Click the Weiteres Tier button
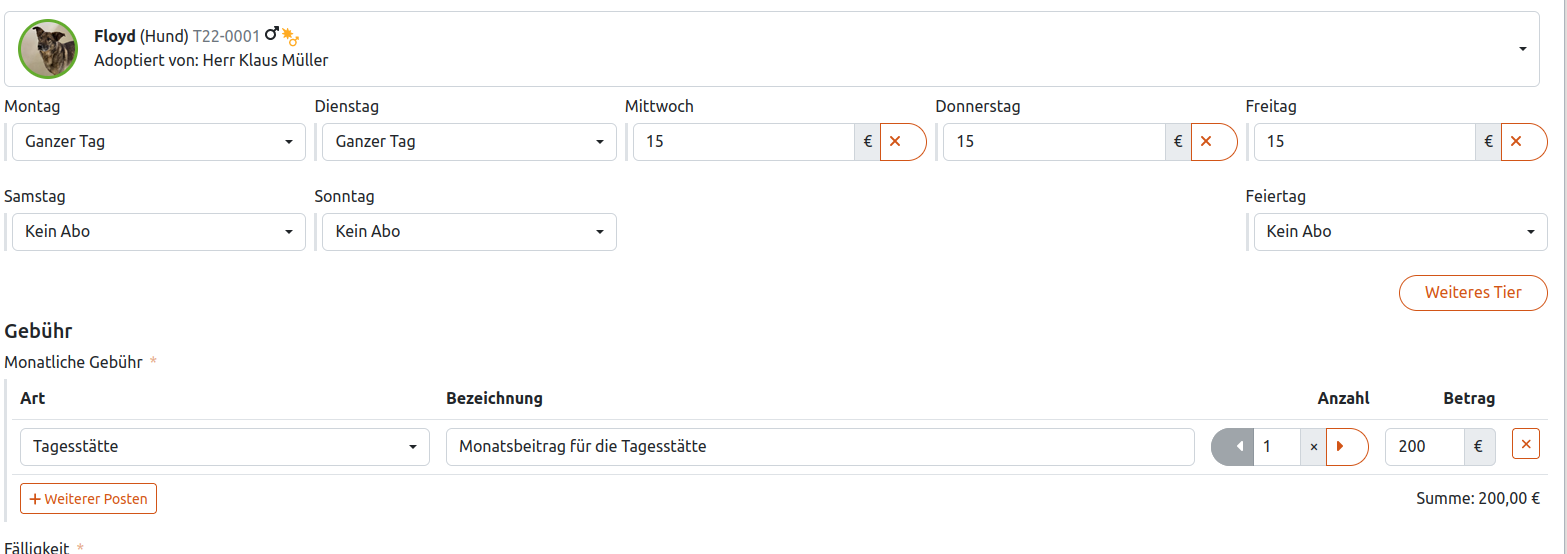Image resolution: width=1567 pixels, height=554 pixels. coord(1472,293)
